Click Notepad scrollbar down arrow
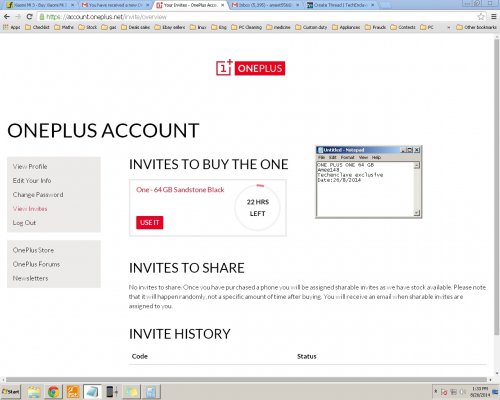Image resolution: width=500 pixels, height=400 pixels. 417,213
